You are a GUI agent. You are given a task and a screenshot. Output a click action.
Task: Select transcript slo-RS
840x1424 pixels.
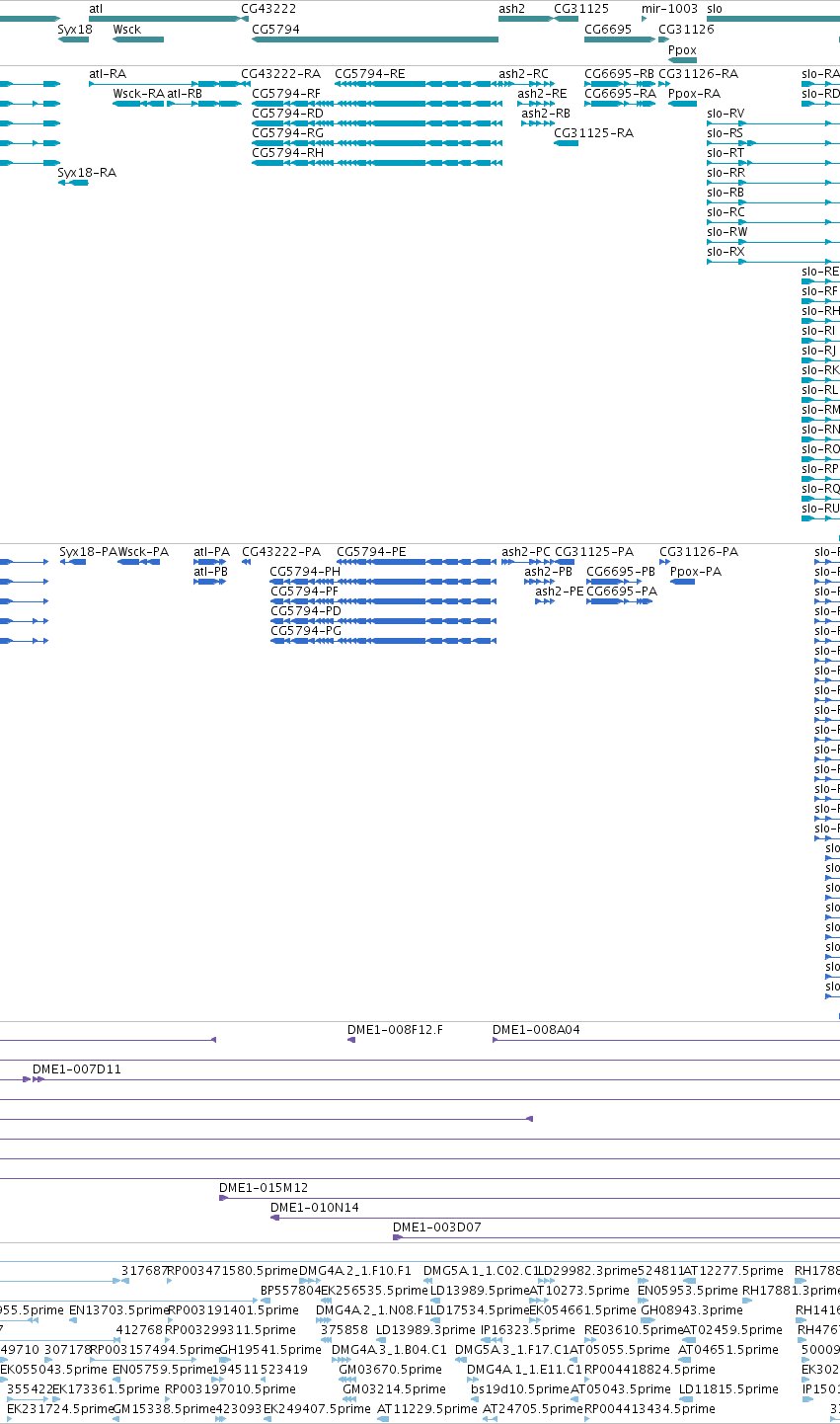point(725,133)
